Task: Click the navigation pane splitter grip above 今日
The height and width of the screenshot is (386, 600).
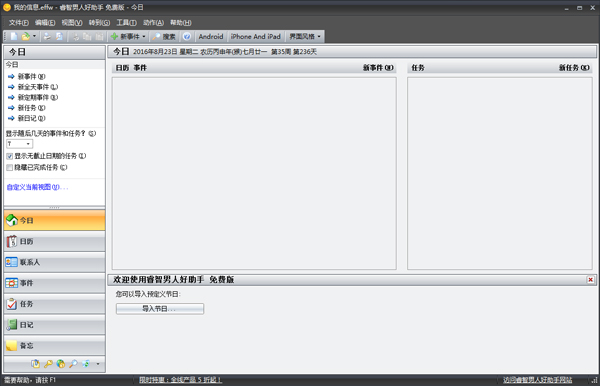Action: (x=54, y=208)
